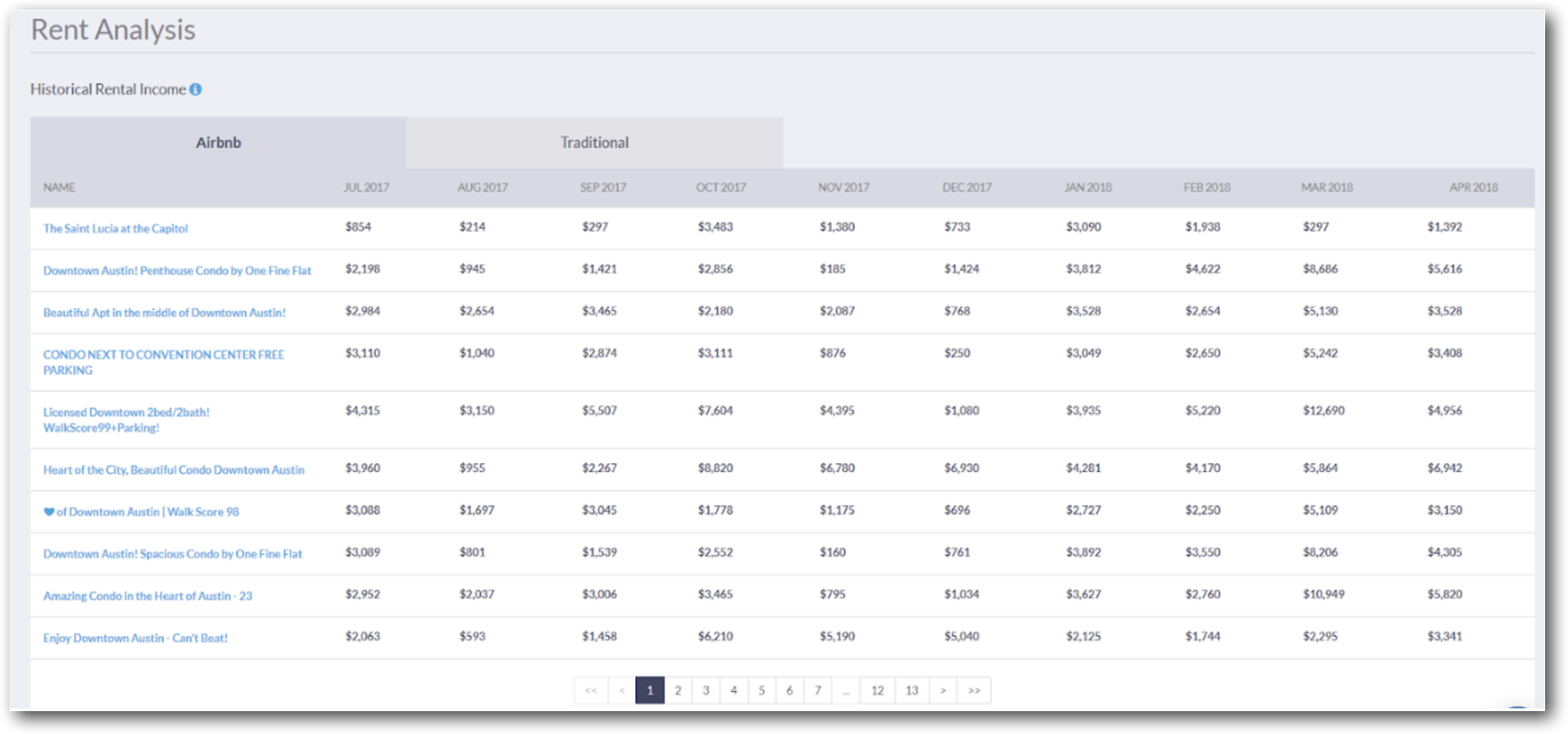Viewport: 1568px width, 734px height.
Task: Click the FEB 2018 column header
Action: click(1207, 188)
